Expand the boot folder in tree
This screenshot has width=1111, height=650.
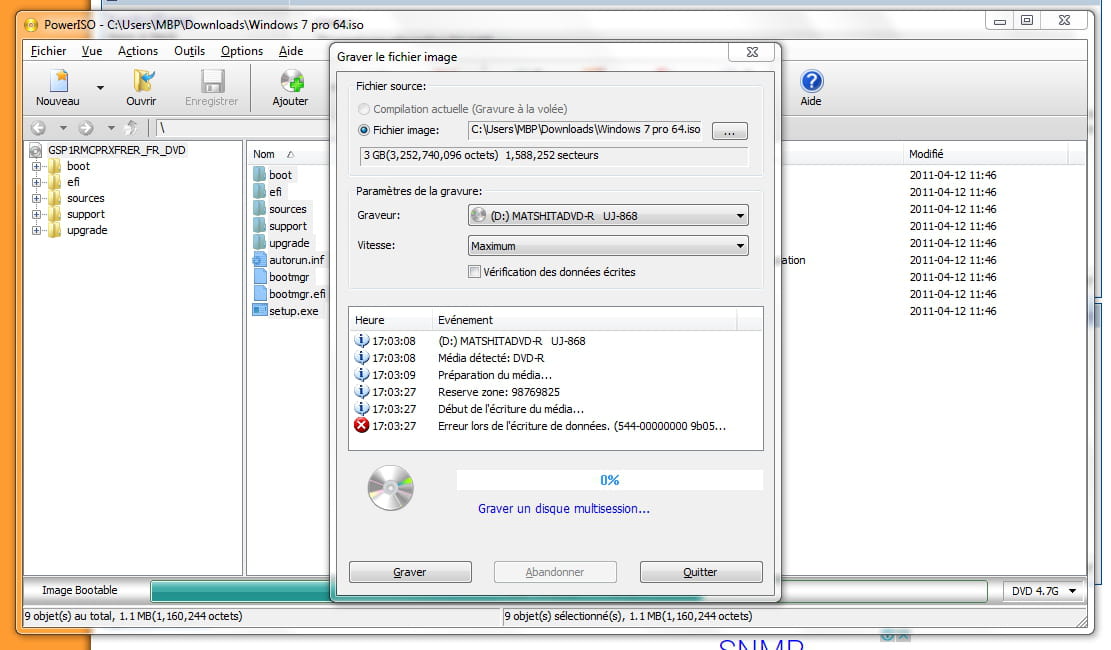(36, 166)
